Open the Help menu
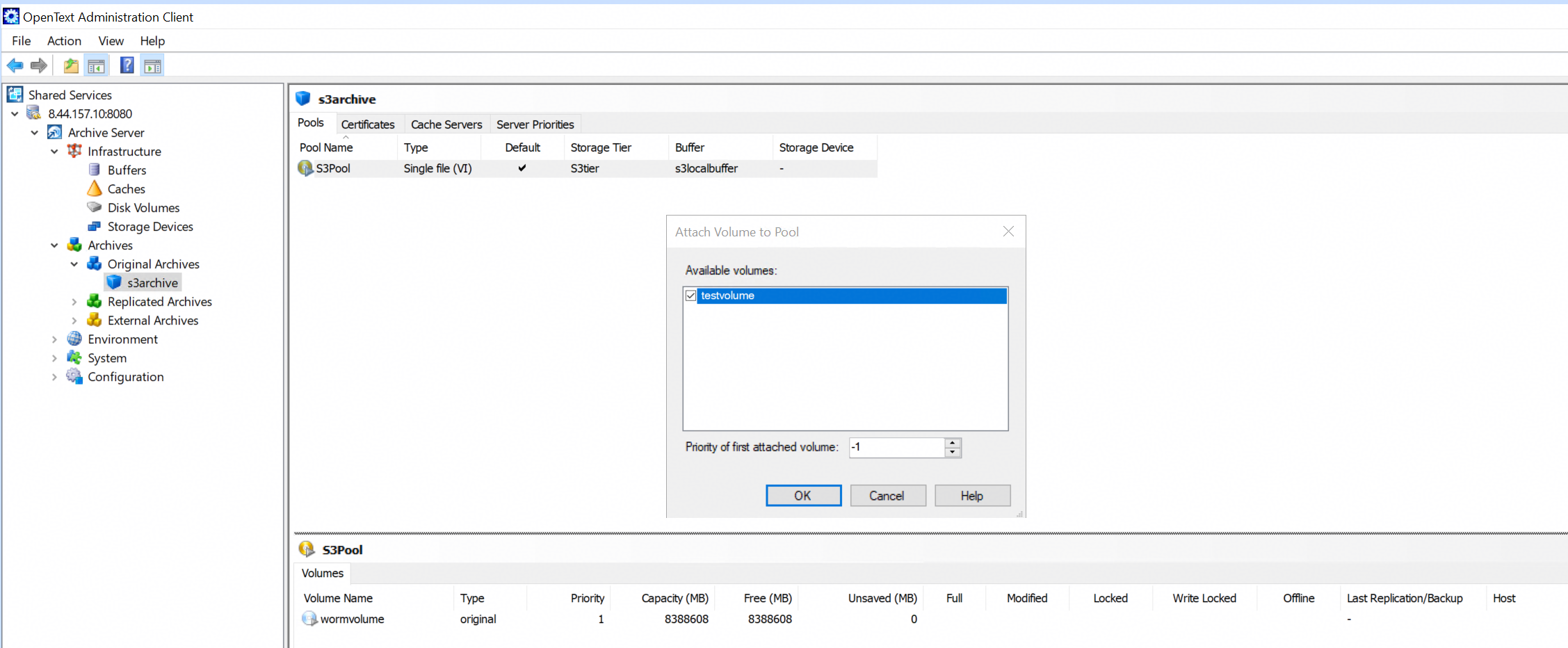Viewport: 1568px width, 648px height. tap(152, 40)
